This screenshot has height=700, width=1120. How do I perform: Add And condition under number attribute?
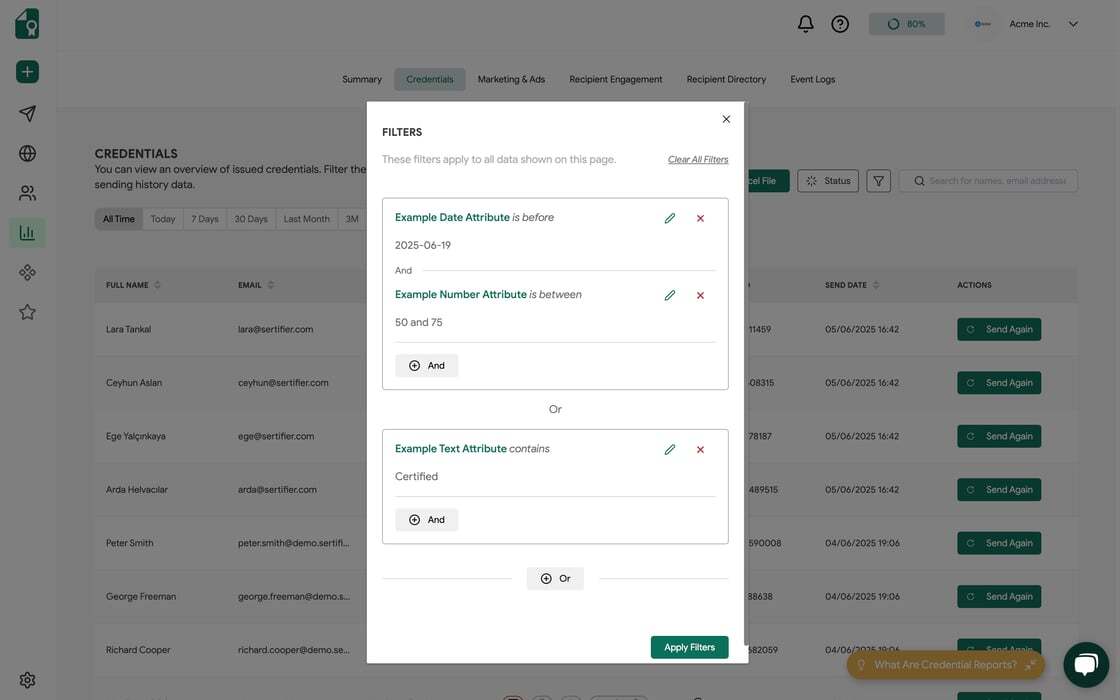(x=426, y=366)
